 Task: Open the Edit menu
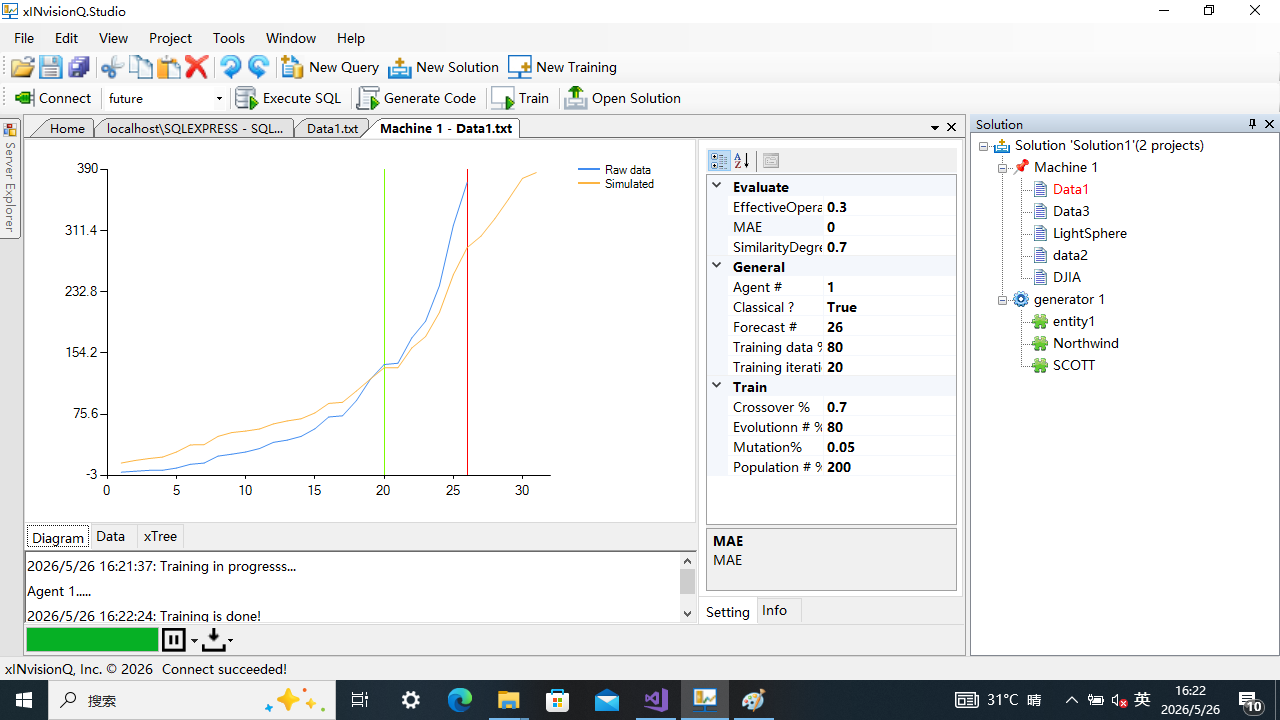tap(66, 38)
